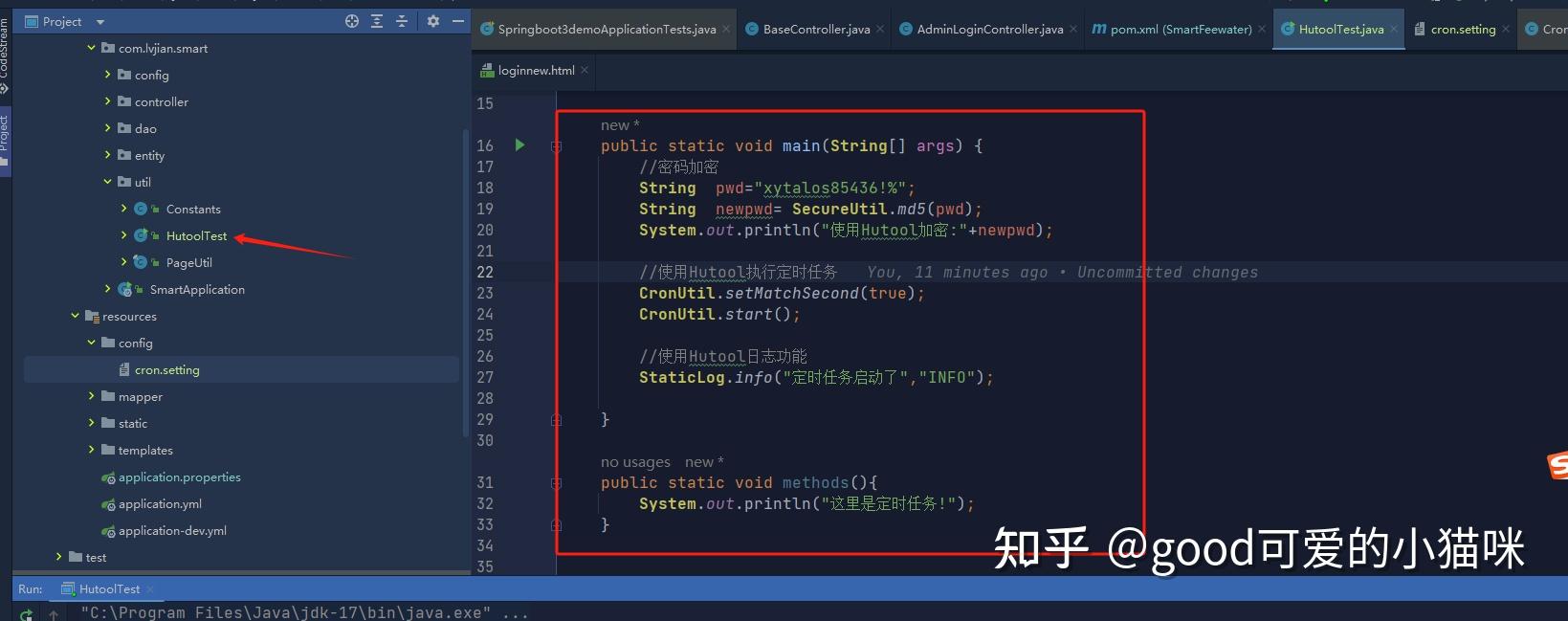Close the Springboot3demoApplicationTests.java tab
Viewport: 1568px width, 621px height.
tap(726, 30)
